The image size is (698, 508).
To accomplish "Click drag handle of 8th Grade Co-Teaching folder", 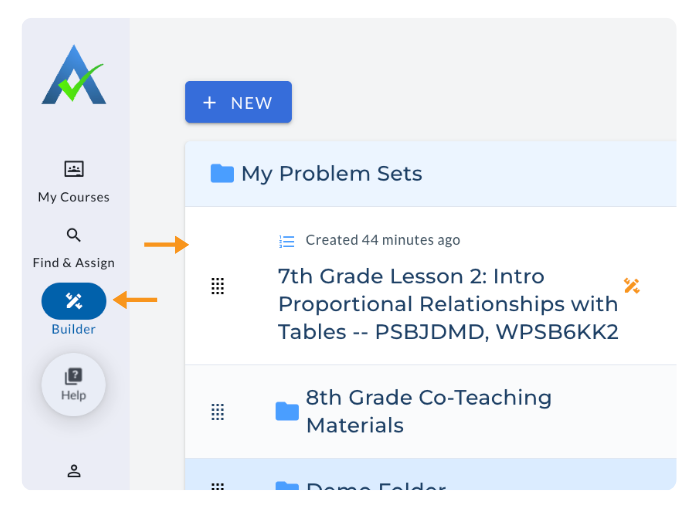I will [217, 411].
